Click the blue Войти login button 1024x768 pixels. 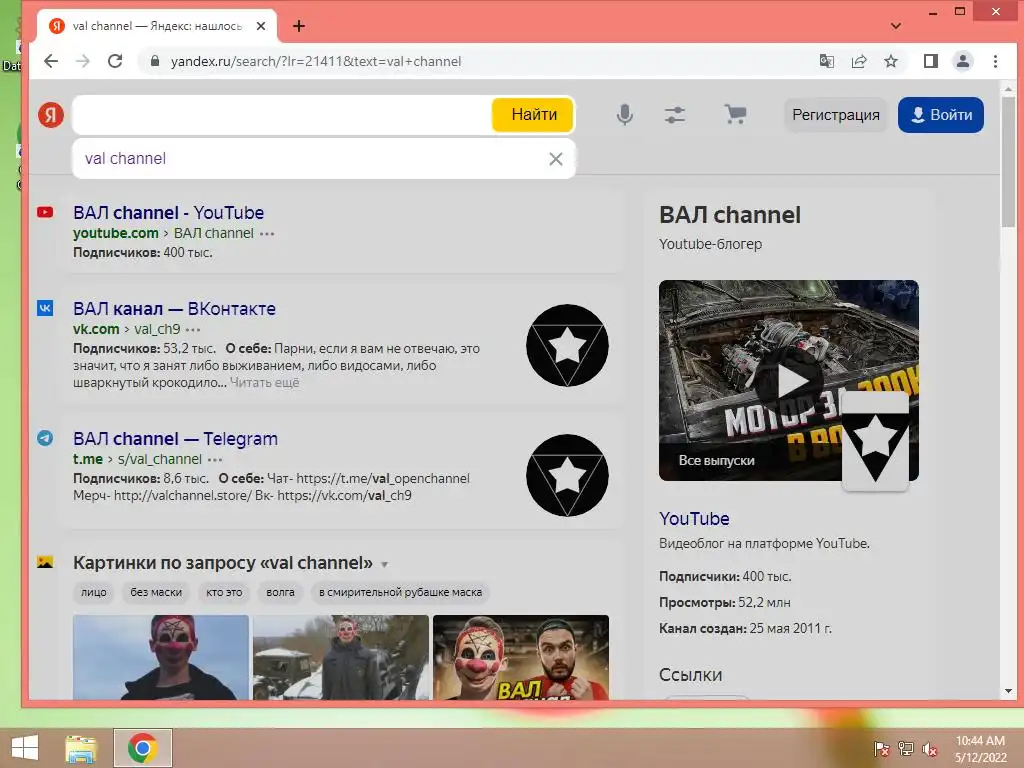[940, 115]
